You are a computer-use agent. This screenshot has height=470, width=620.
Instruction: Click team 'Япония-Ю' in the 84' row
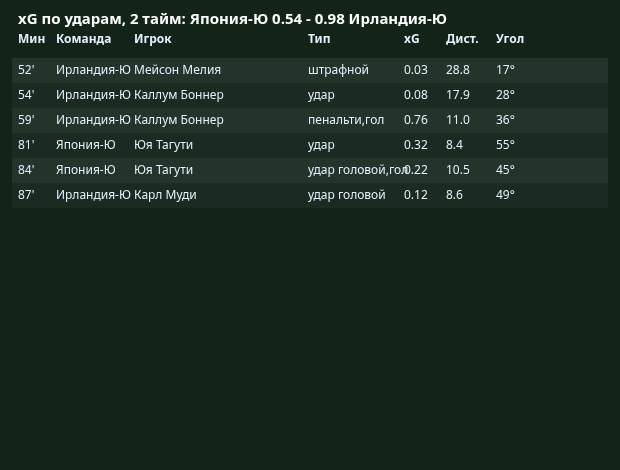[x=86, y=170]
